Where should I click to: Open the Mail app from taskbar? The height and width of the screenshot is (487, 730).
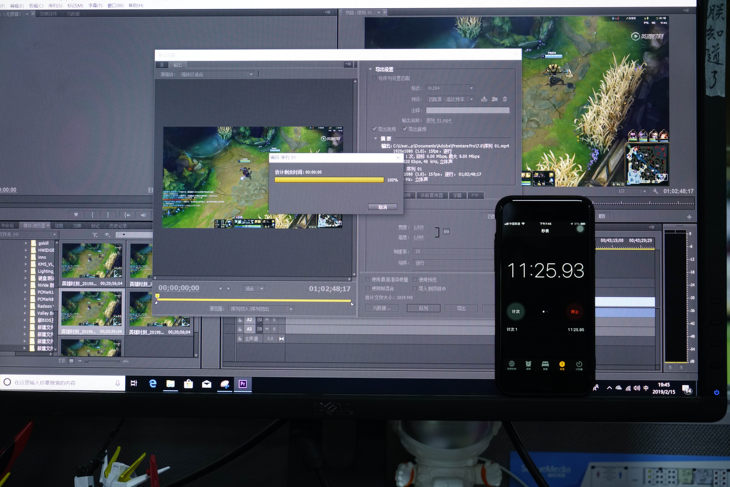coord(206,384)
